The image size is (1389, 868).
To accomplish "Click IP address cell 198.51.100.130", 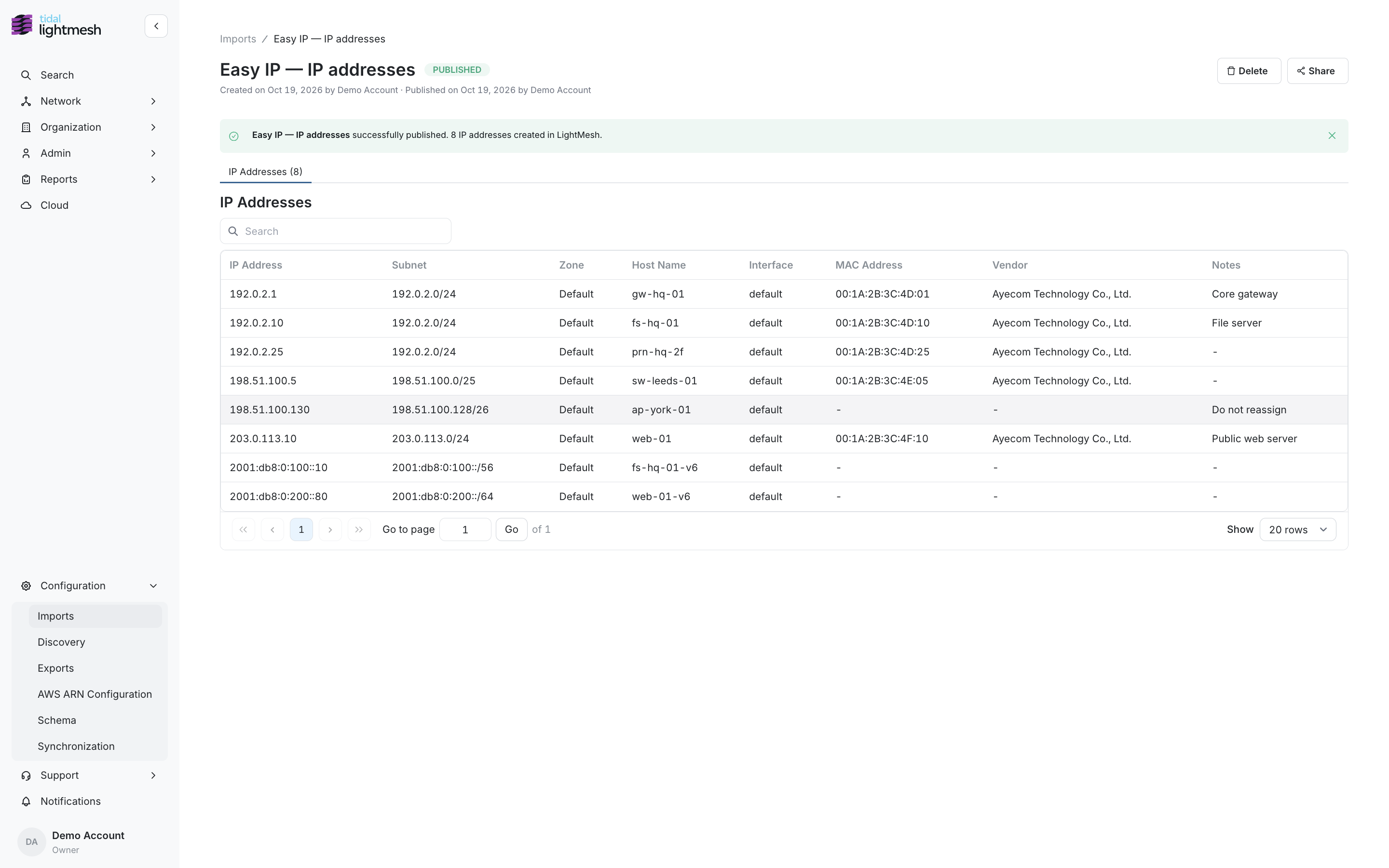I will [x=269, y=410].
